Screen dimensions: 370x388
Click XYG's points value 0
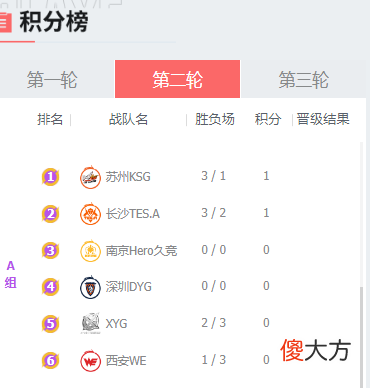click(x=266, y=323)
